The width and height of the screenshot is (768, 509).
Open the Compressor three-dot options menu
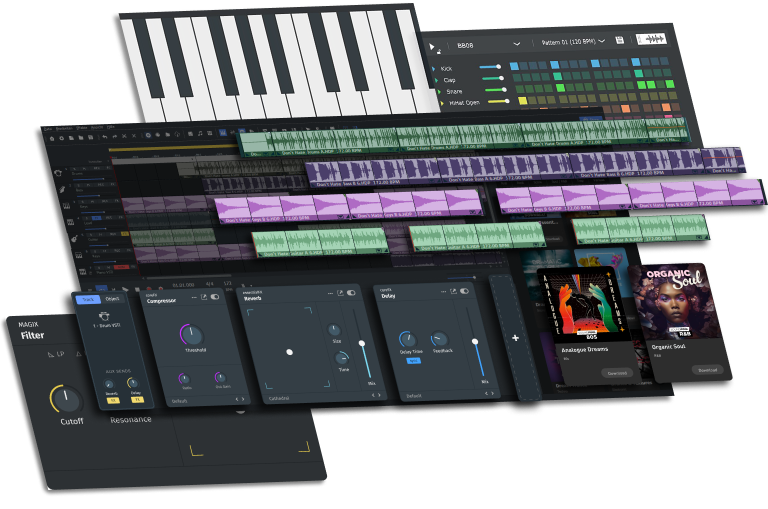point(194,297)
